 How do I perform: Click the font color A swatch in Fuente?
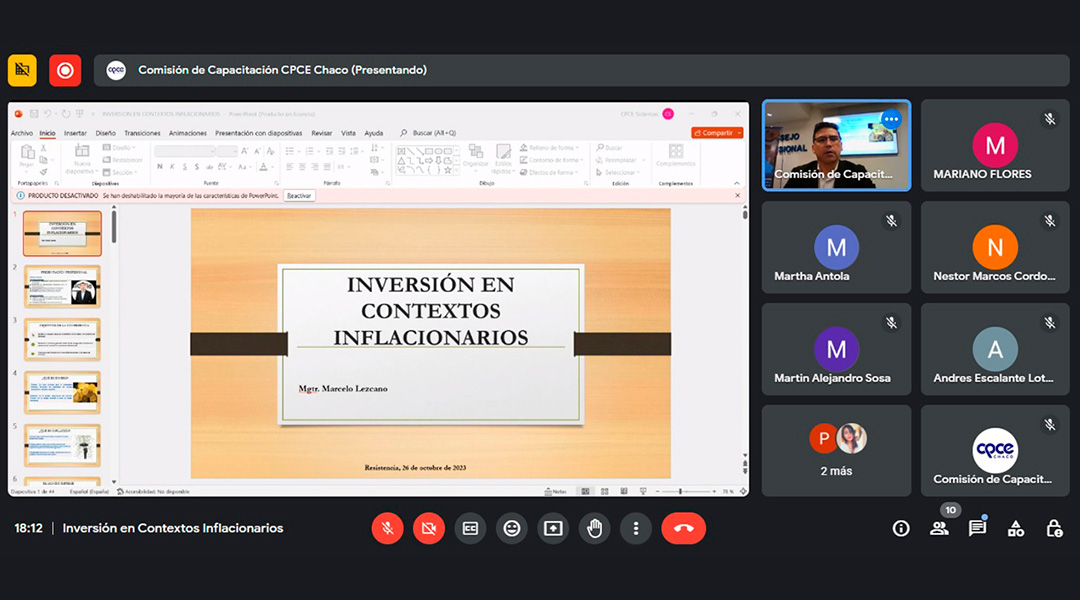pos(263,167)
